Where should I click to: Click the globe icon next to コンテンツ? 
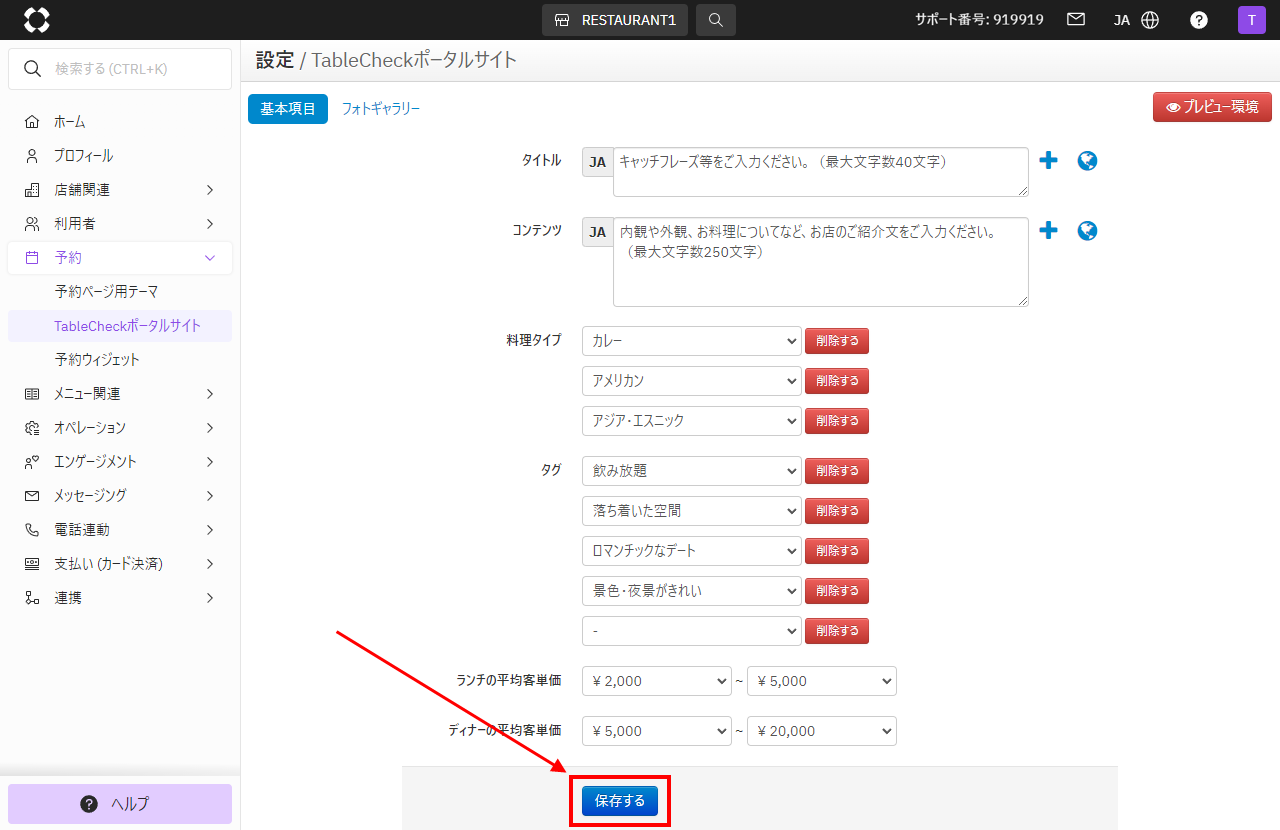(1088, 230)
